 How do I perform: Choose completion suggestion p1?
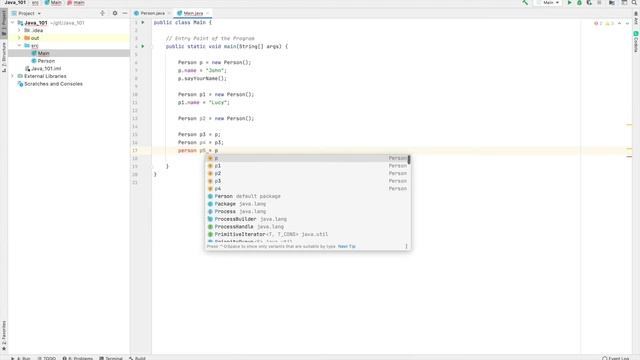(x=307, y=166)
